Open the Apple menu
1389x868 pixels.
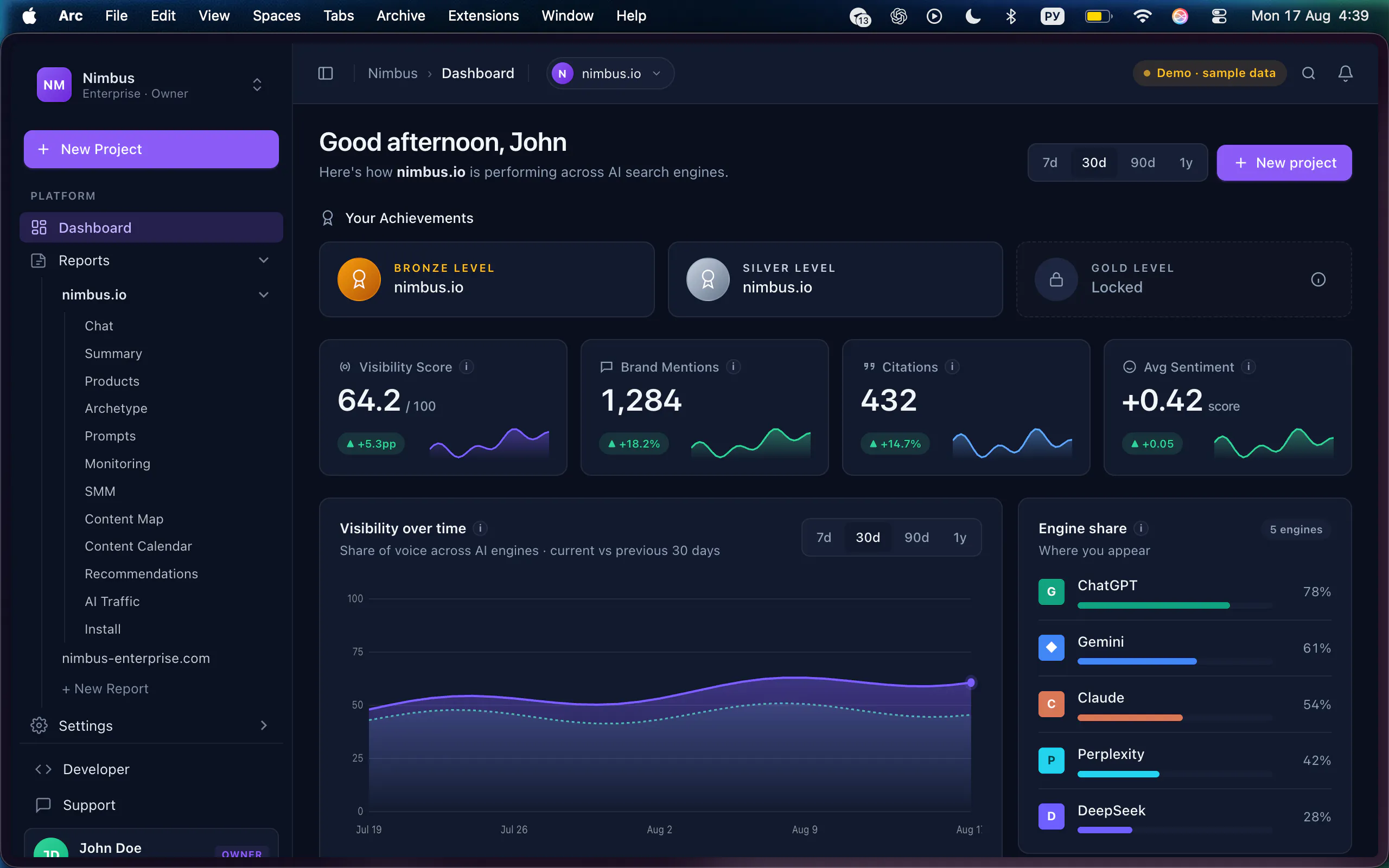tap(29, 16)
